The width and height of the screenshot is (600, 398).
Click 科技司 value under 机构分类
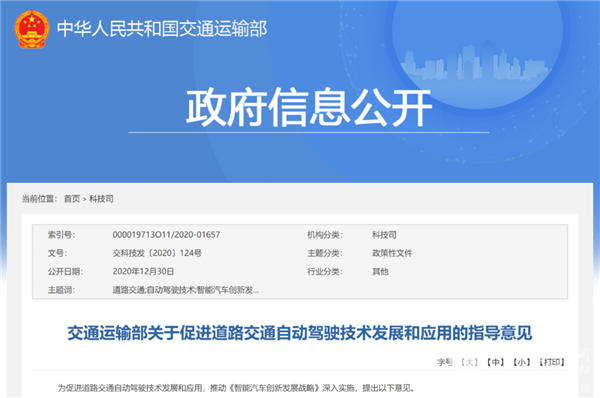coord(384,235)
